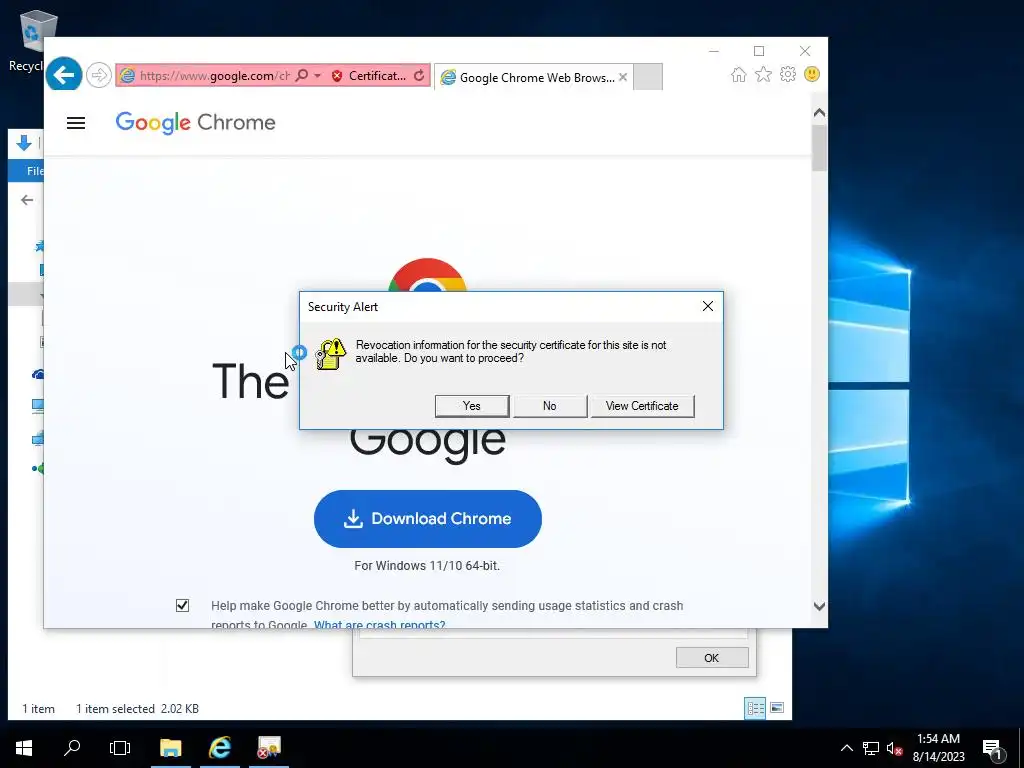
Task: Open the hamburger menu on Chrome page
Action: 76,123
